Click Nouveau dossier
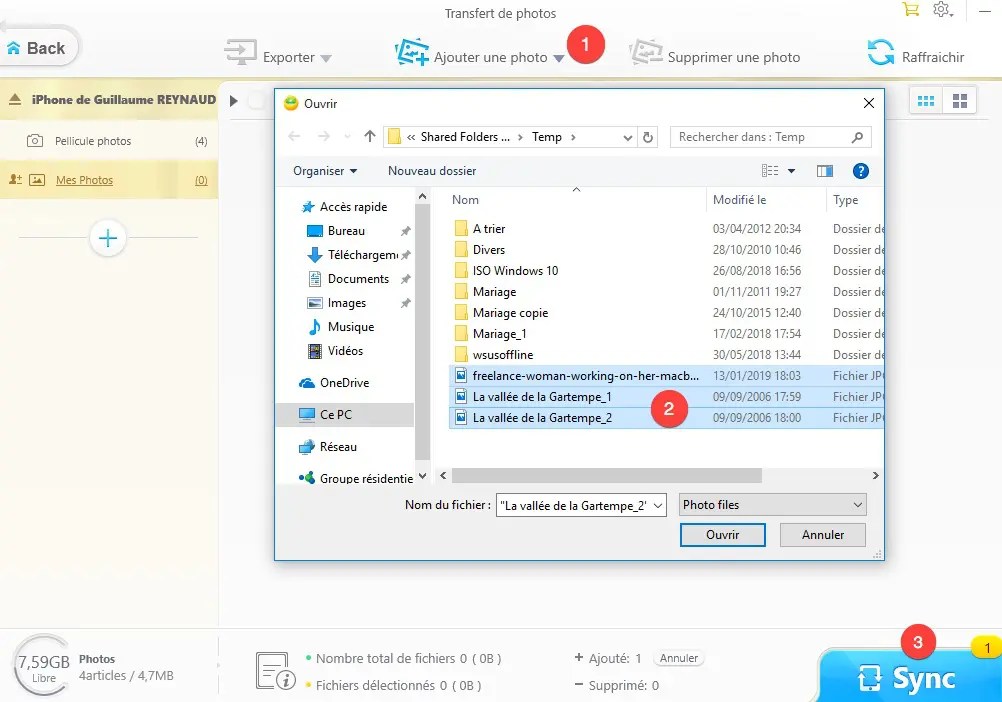The width and height of the screenshot is (1002, 702). tap(432, 171)
